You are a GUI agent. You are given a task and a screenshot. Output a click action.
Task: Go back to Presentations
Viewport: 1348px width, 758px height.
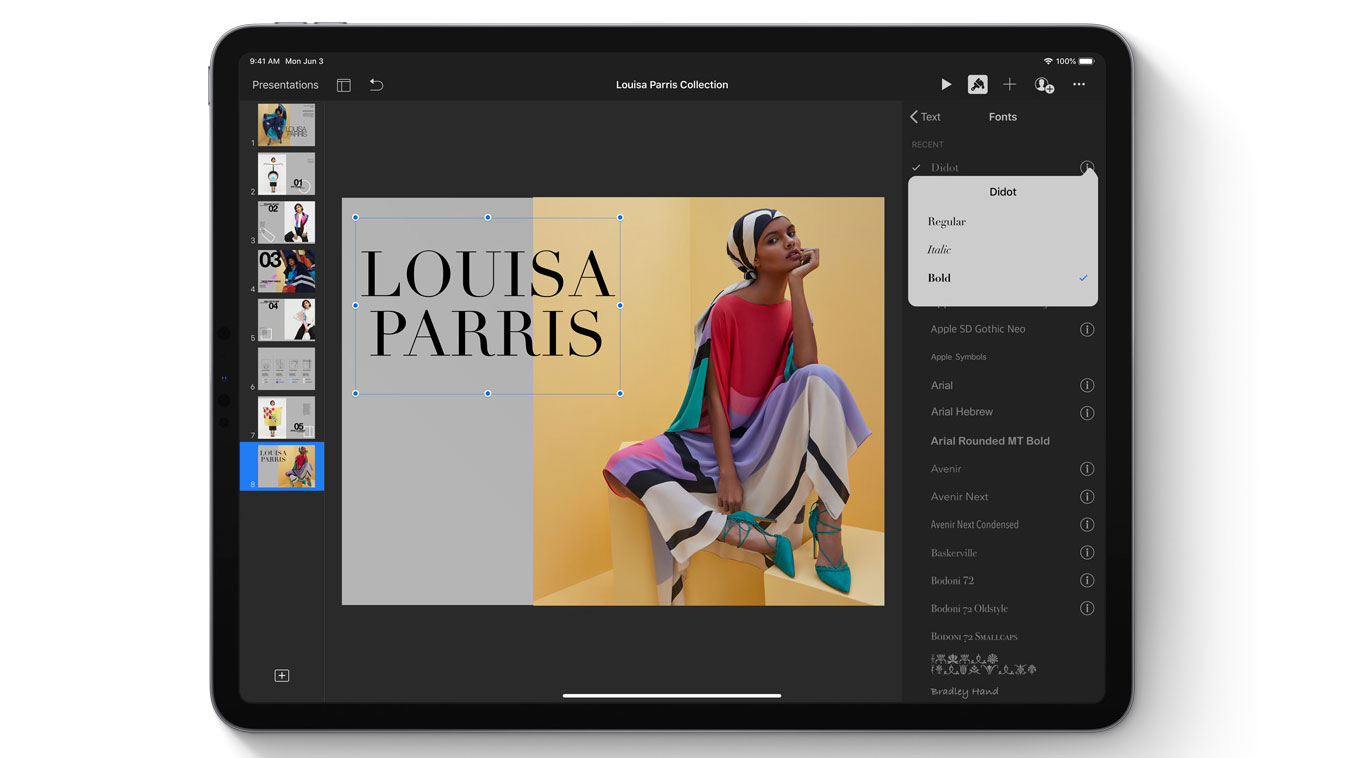click(285, 85)
